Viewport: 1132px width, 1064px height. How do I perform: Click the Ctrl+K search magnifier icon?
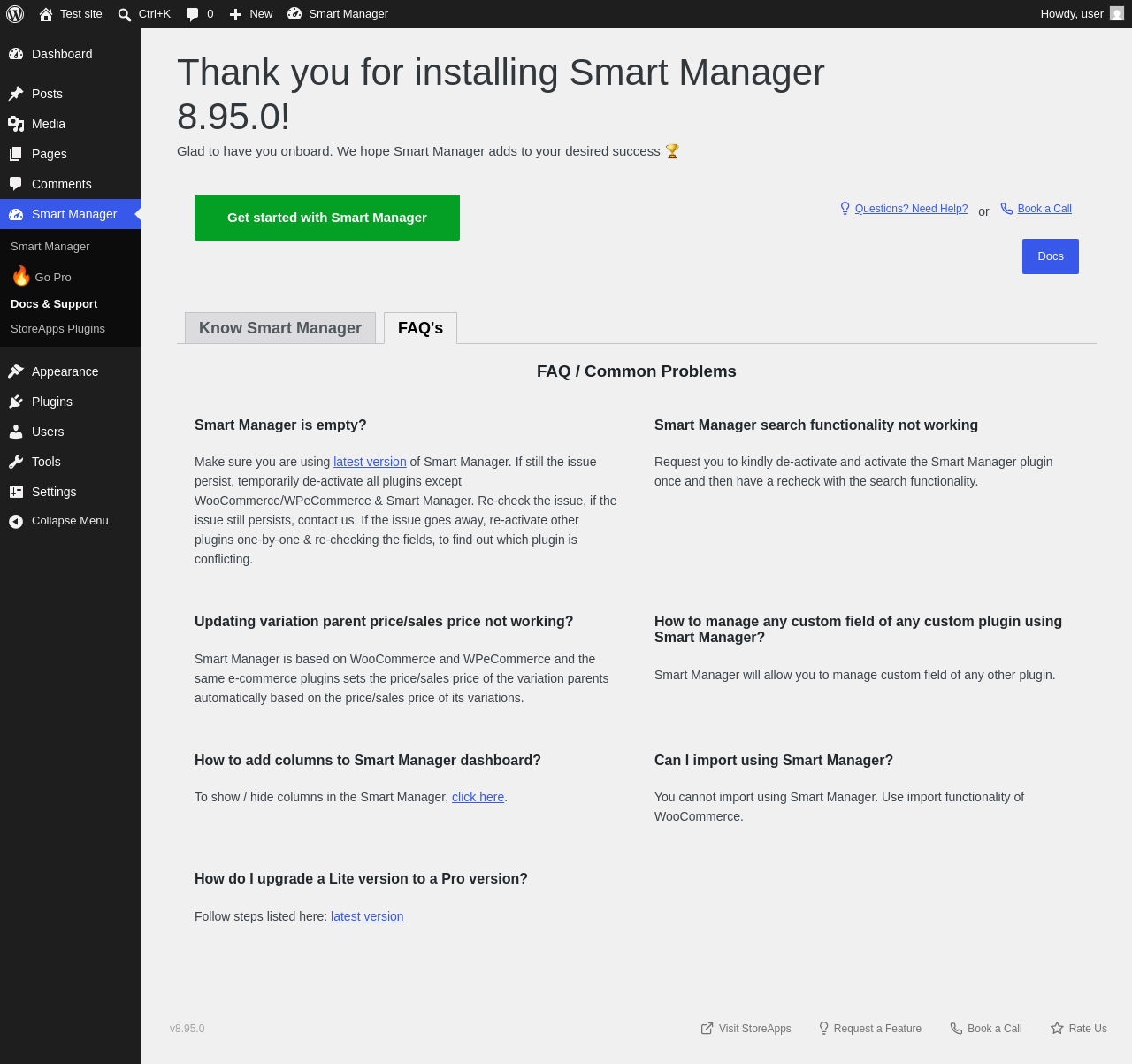pos(125,14)
